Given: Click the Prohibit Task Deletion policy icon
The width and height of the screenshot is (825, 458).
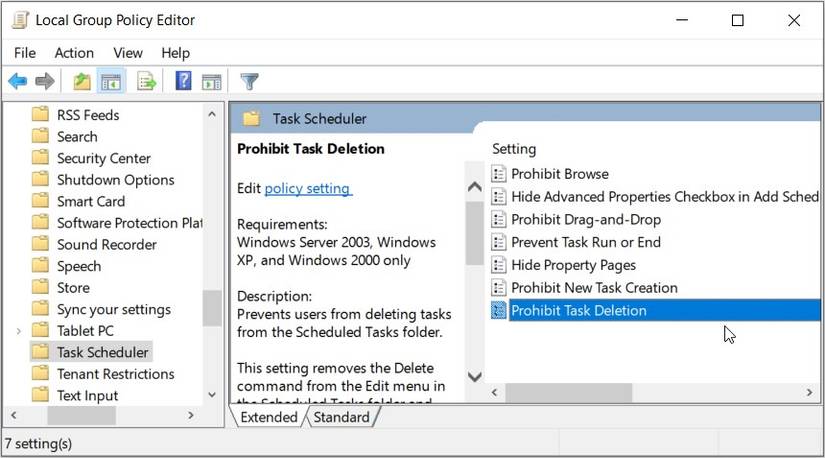Looking at the screenshot, I should click(x=498, y=310).
